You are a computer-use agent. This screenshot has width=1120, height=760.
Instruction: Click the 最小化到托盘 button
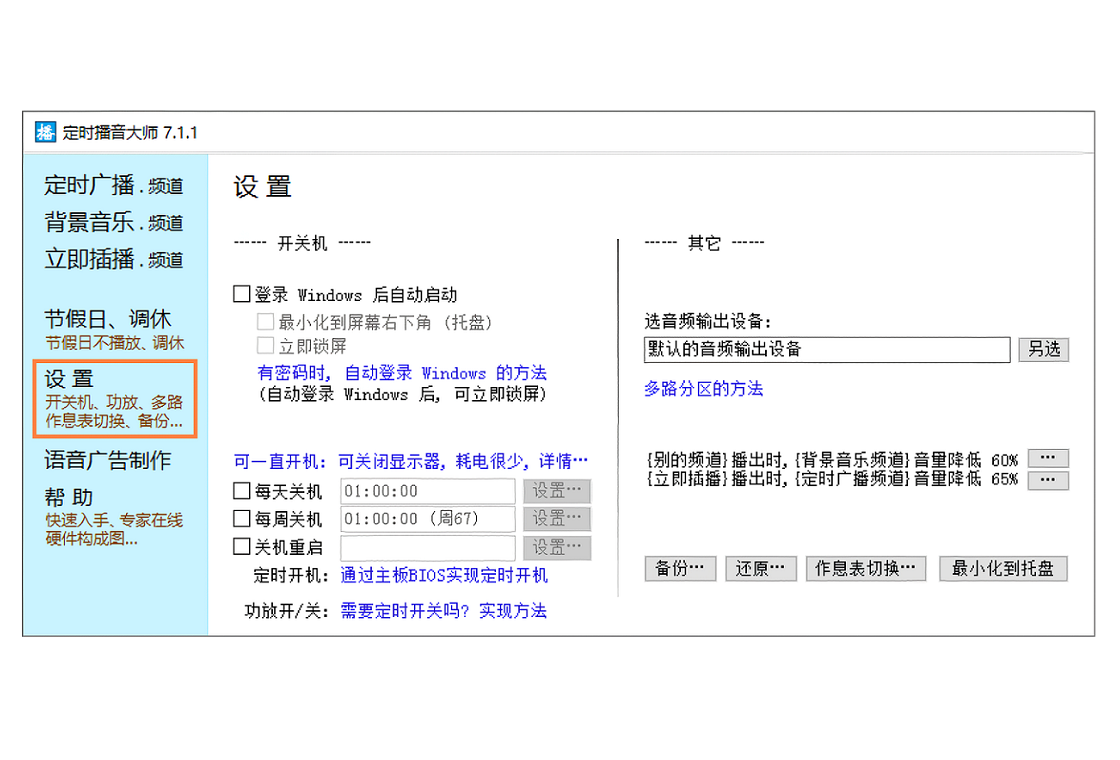click(x=1003, y=569)
